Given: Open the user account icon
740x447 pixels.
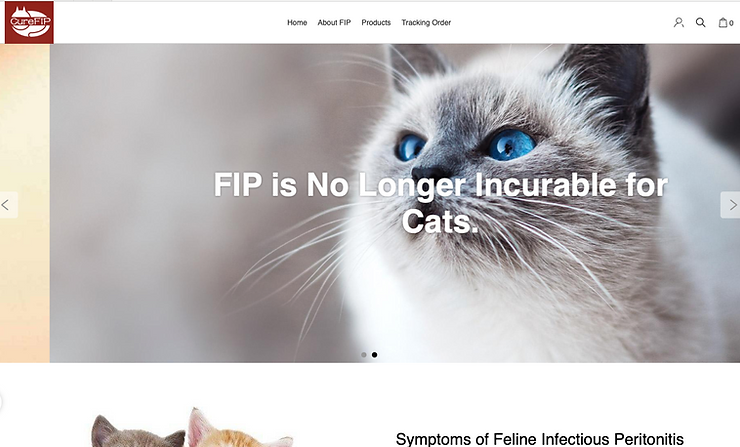Looking at the screenshot, I should [x=679, y=22].
